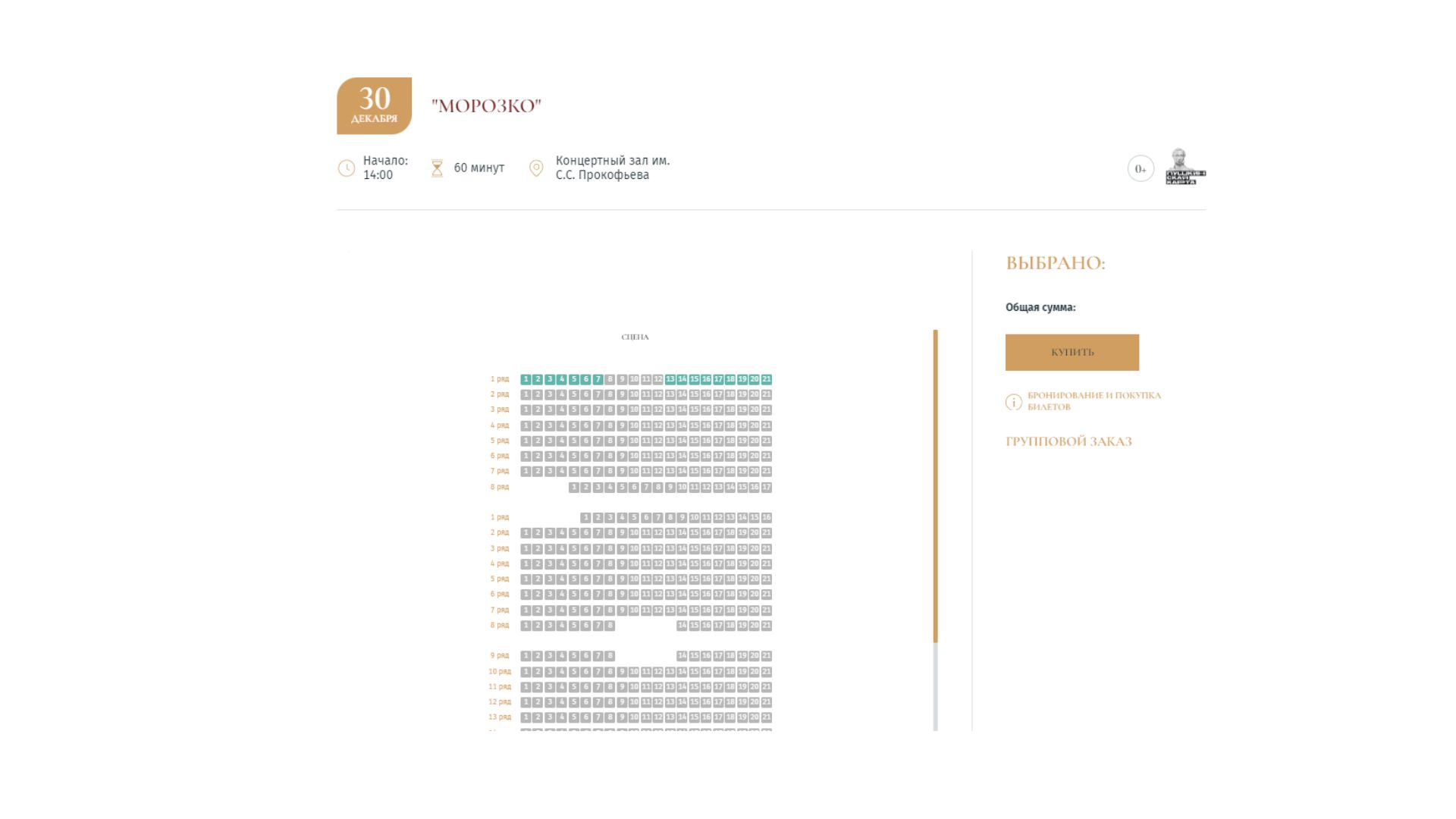
Task: Click the info icon for booking tickets
Action: point(1013,402)
